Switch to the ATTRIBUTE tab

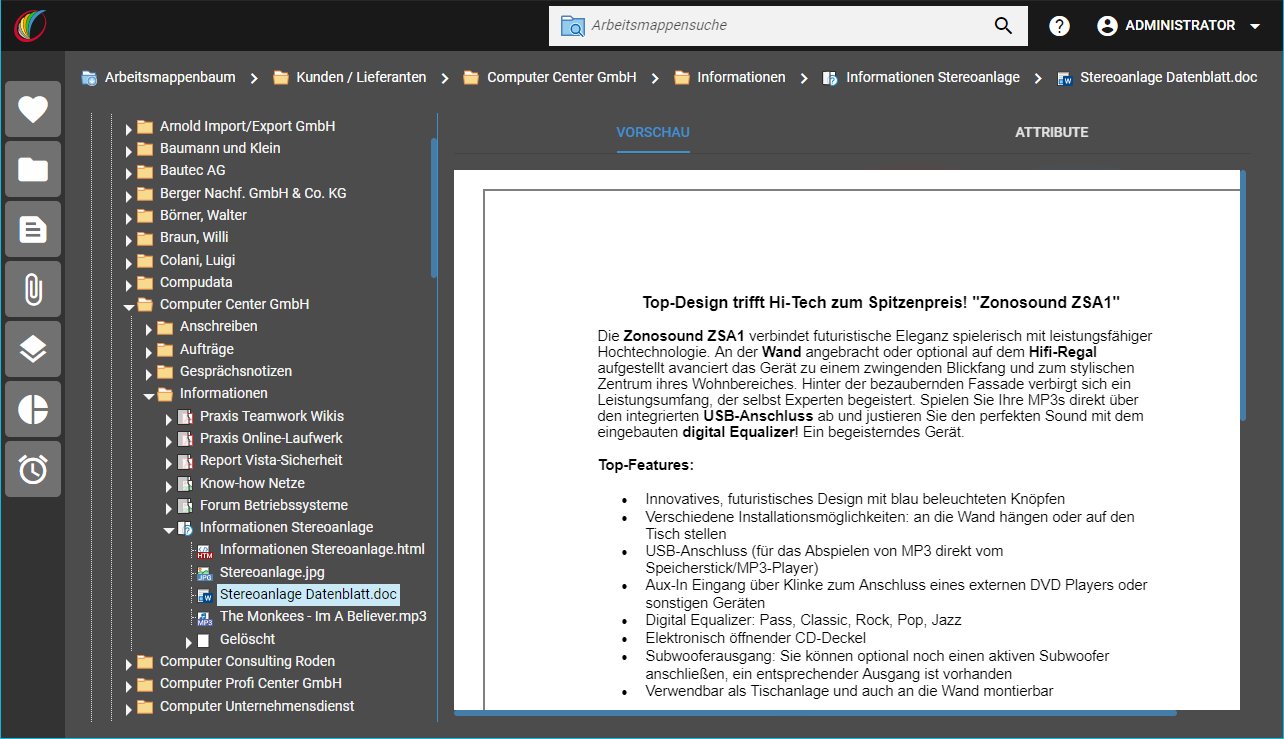coord(1051,132)
